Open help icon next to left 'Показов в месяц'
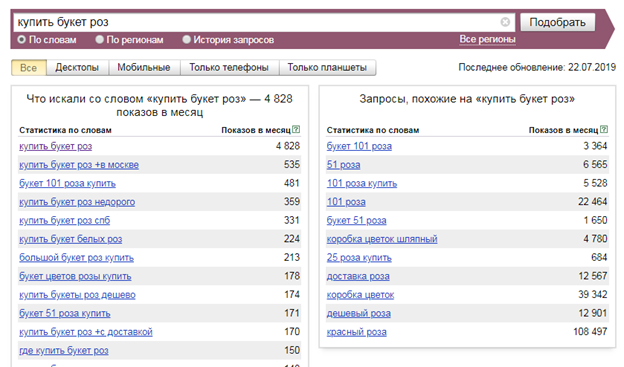The height and width of the screenshot is (367, 624). 296,129
